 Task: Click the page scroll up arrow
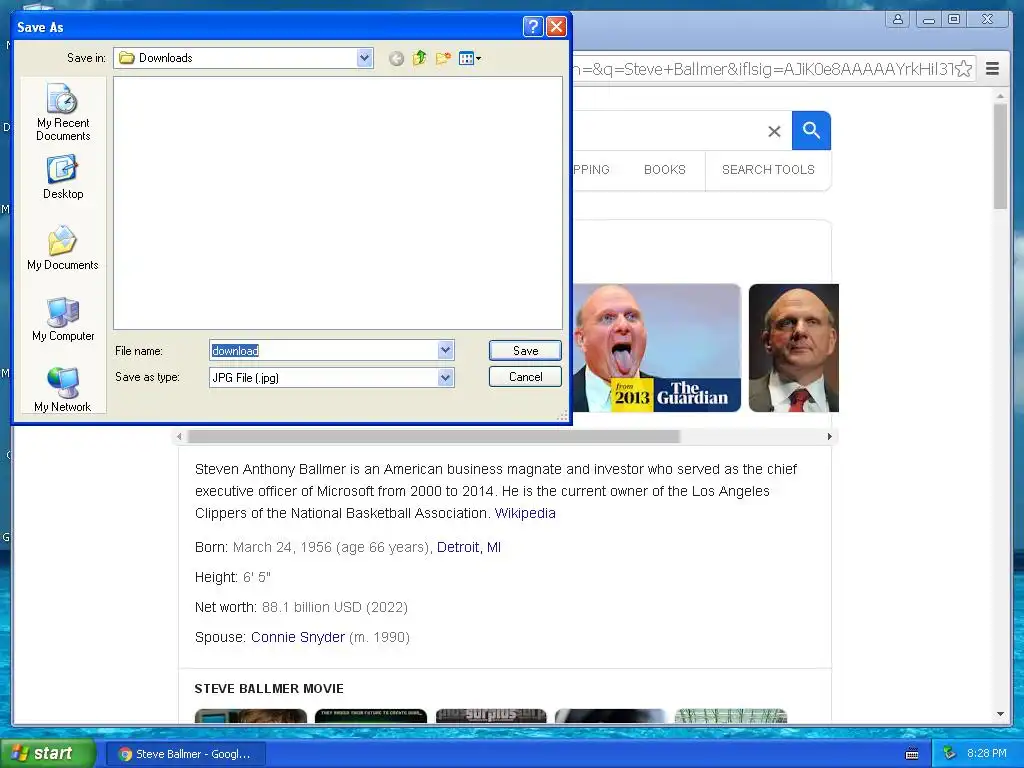click(x=1000, y=96)
